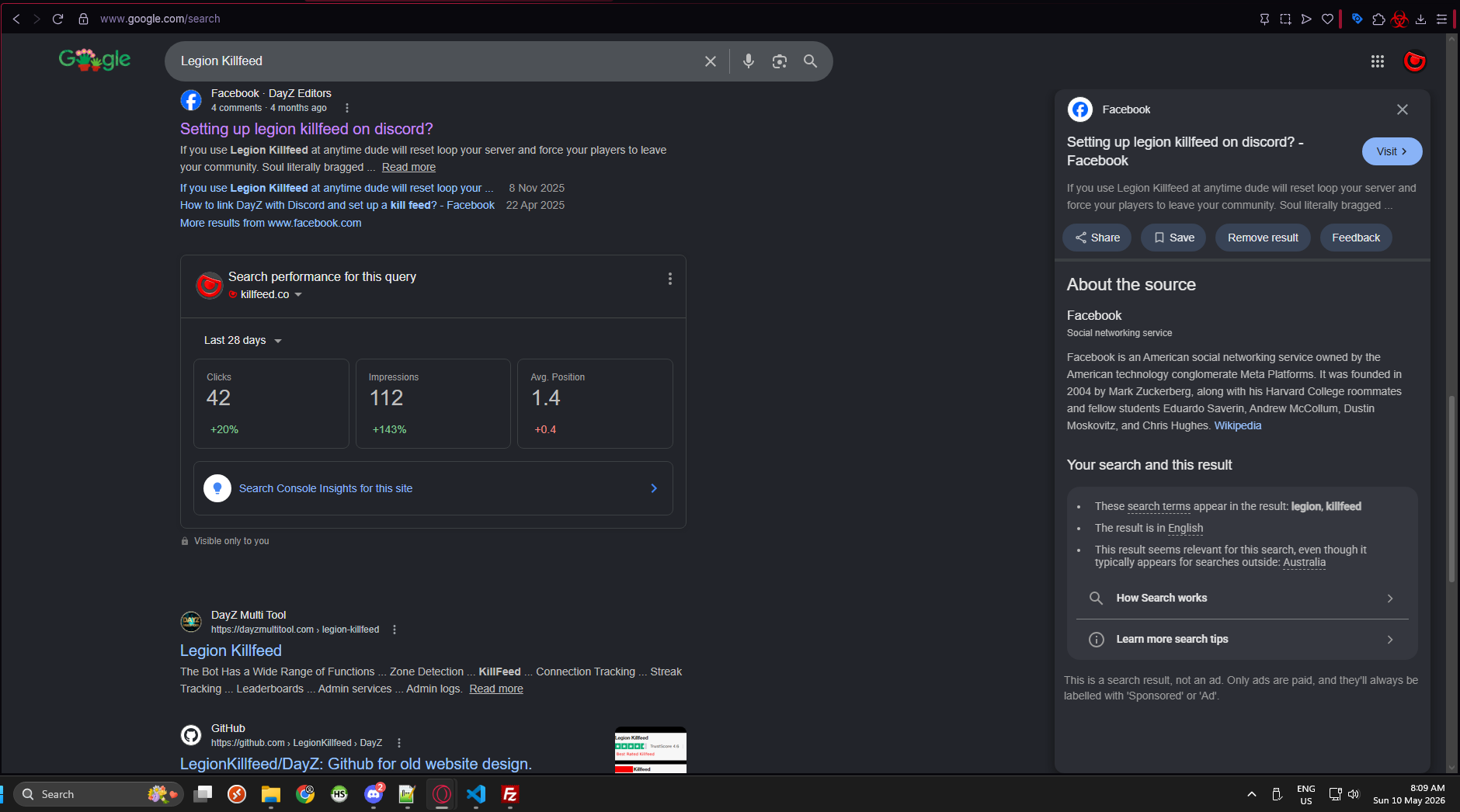Viewport: 1460px width, 812px height.
Task: Open Visual Studio Code from the taskbar
Action: click(476, 794)
